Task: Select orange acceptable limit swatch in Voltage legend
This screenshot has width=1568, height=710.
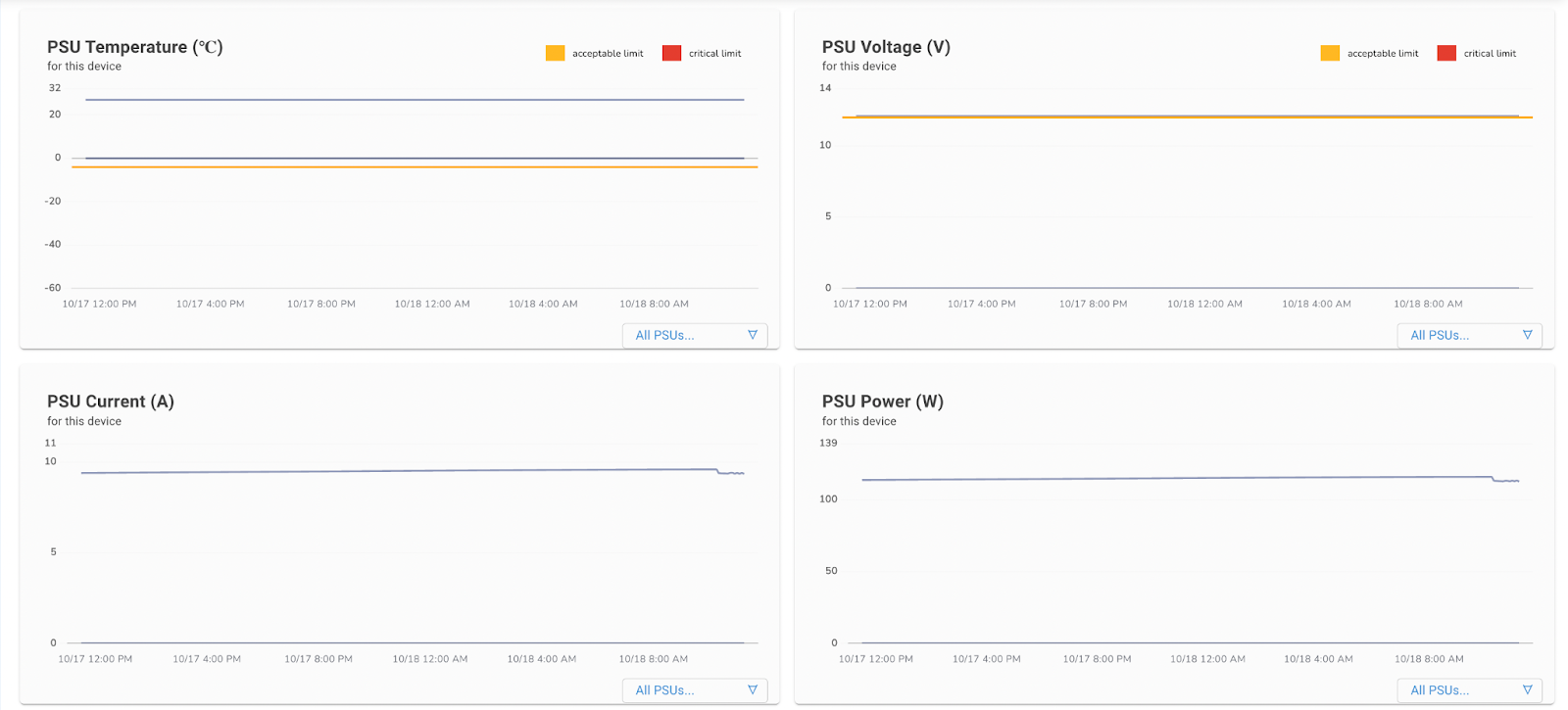Action: 1330,53
